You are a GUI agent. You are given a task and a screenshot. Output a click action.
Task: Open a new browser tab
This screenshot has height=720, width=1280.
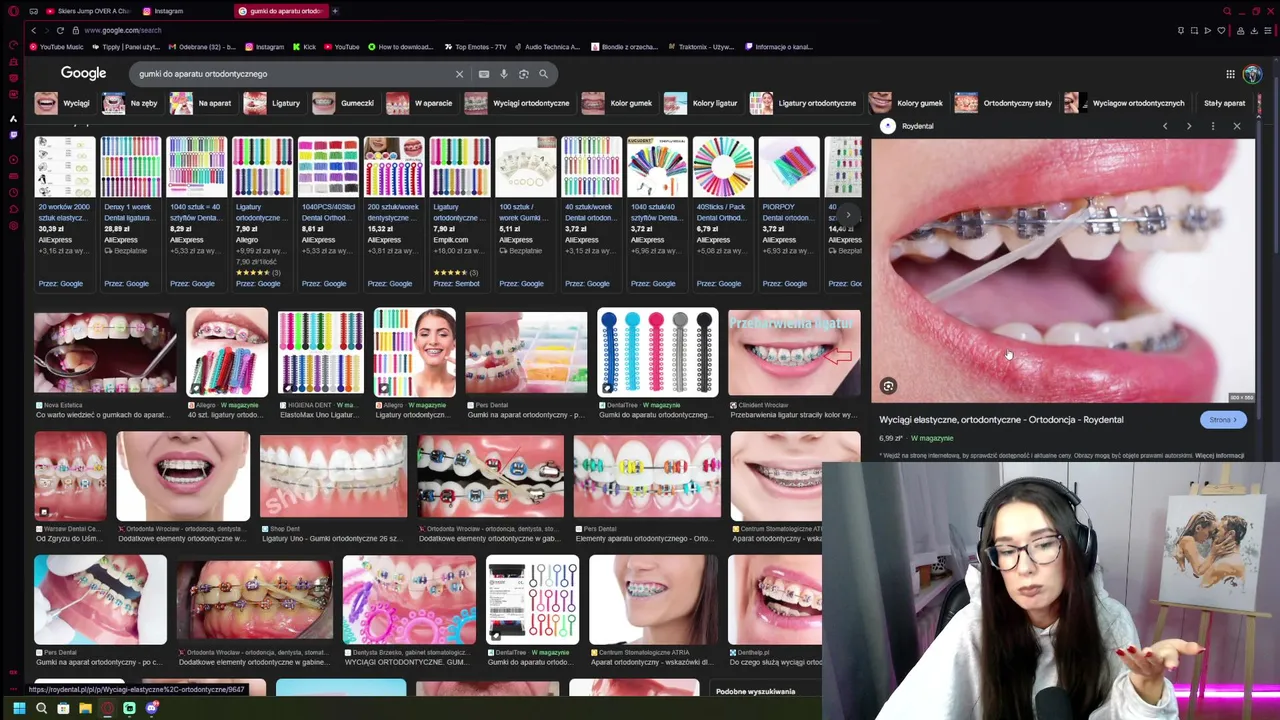click(x=335, y=11)
